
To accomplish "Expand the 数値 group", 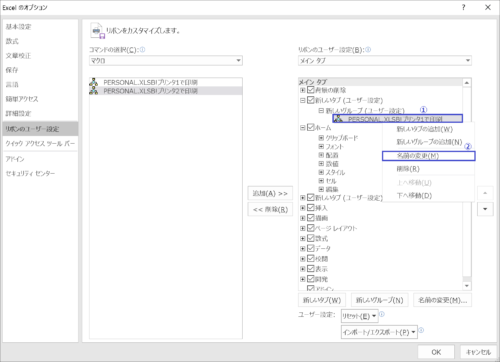I will pyautogui.click(x=321, y=164).
